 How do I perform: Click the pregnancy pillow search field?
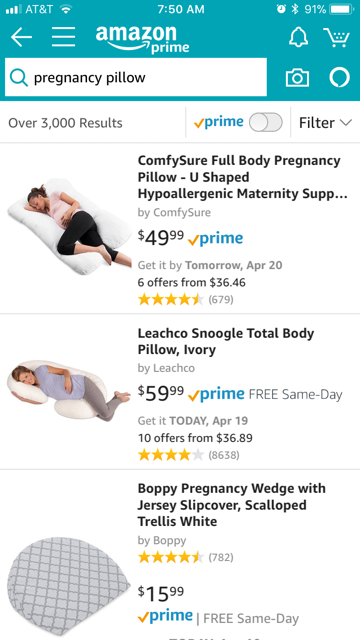click(x=136, y=77)
